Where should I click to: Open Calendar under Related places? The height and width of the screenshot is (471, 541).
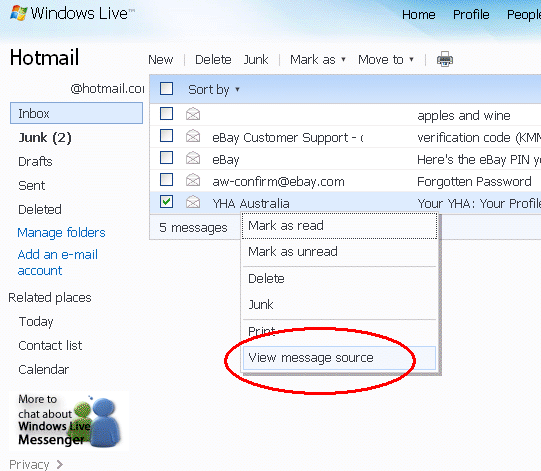[43, 370]
